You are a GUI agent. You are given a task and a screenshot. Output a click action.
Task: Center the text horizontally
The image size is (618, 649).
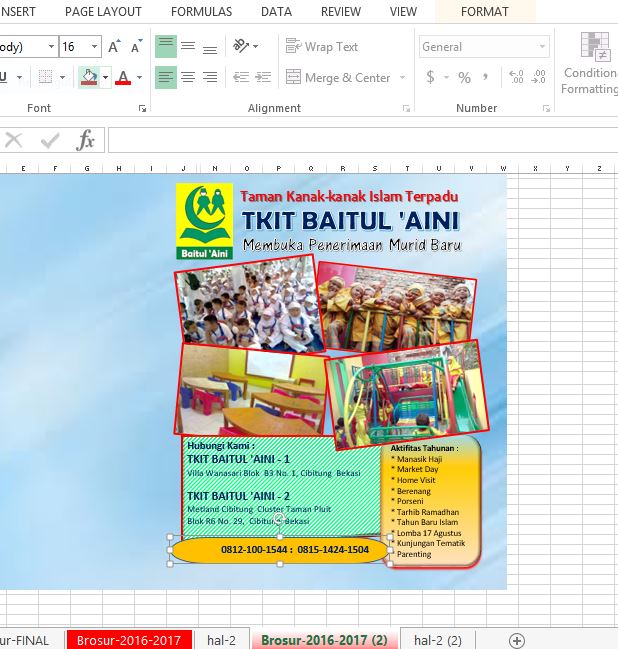point(188,77)
